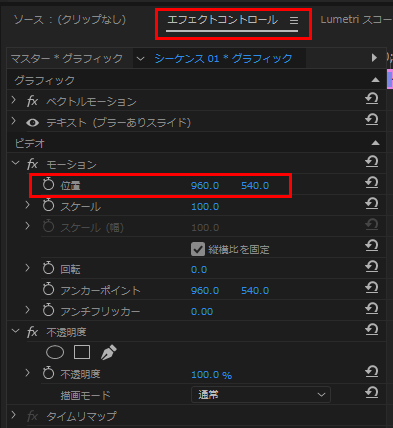
Task: Collapse the ビデオ section triangle
Action: (376, 143)
